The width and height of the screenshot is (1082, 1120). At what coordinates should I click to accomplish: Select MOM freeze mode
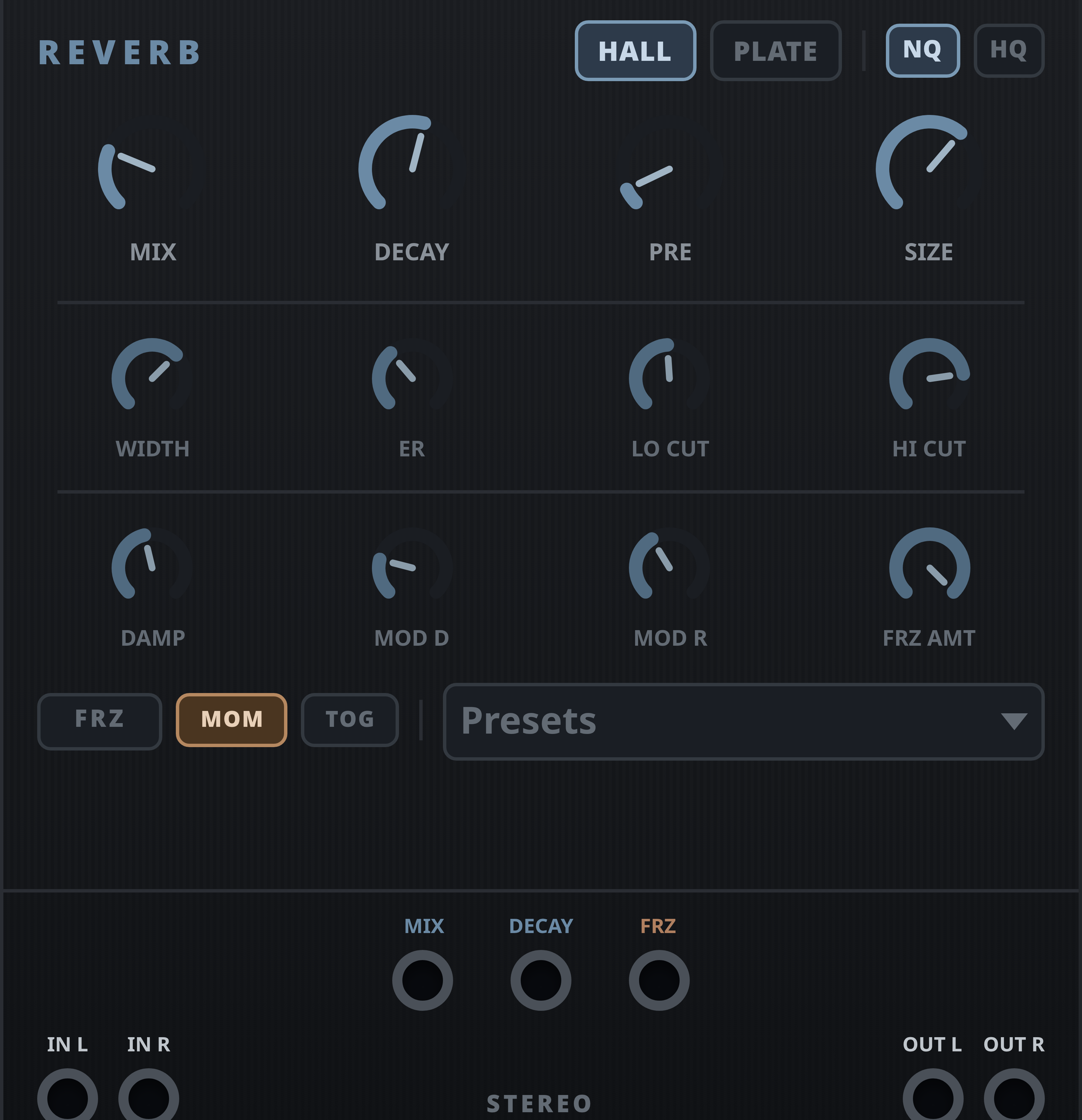232,719
